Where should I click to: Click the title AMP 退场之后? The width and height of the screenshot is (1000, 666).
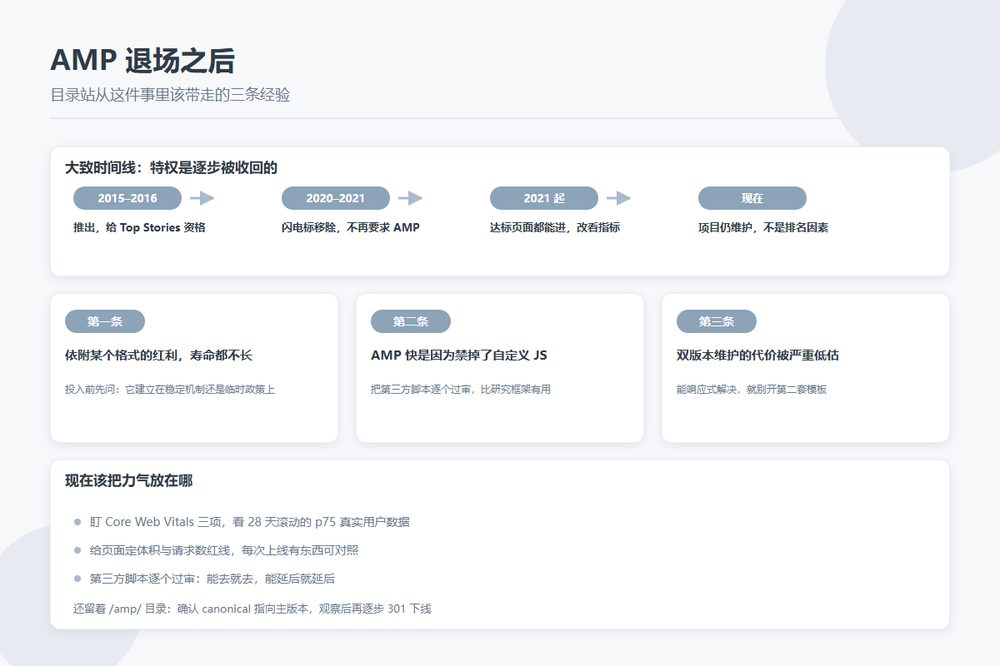click(143, 61)
